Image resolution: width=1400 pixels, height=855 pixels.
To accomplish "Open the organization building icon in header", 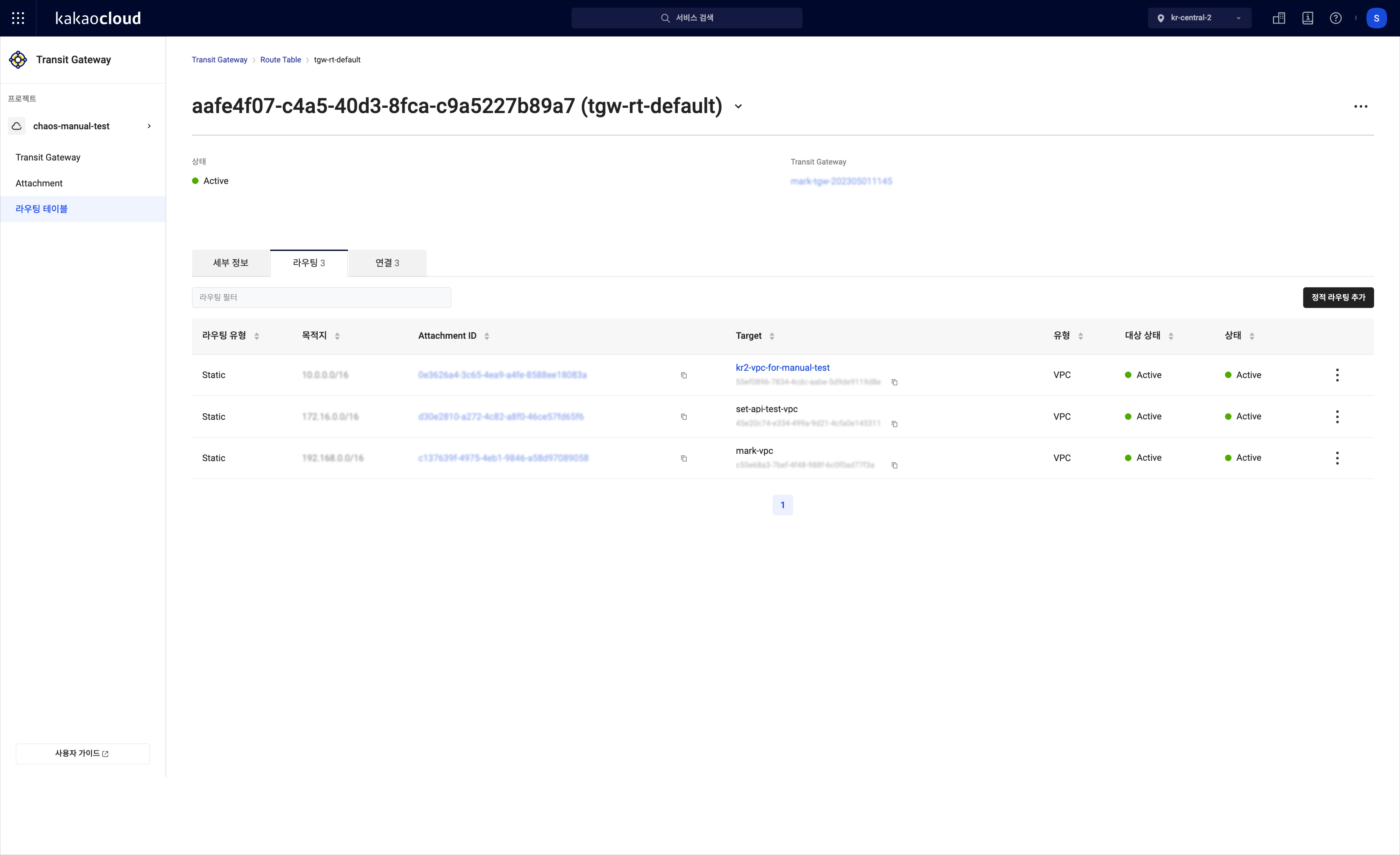I will click(x=1278, y=18).
